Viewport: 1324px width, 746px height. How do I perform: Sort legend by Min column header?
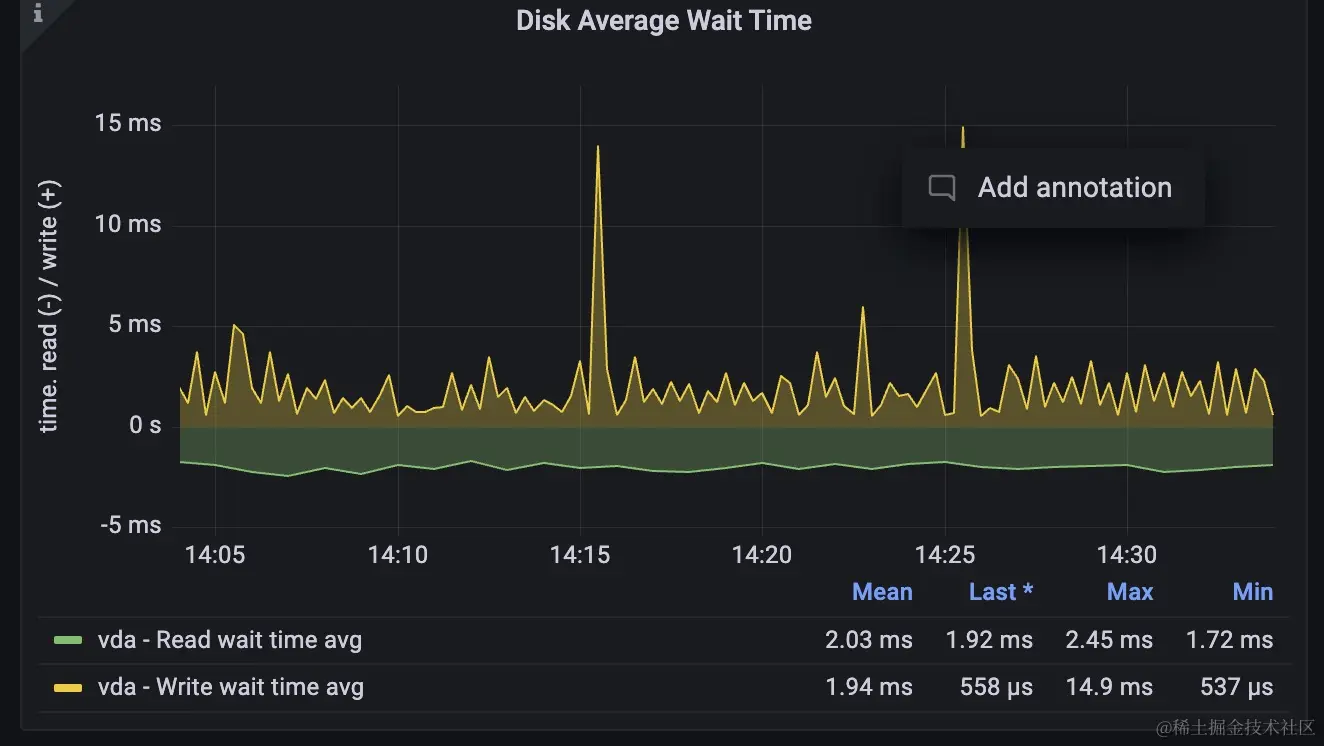(1253, 592)
